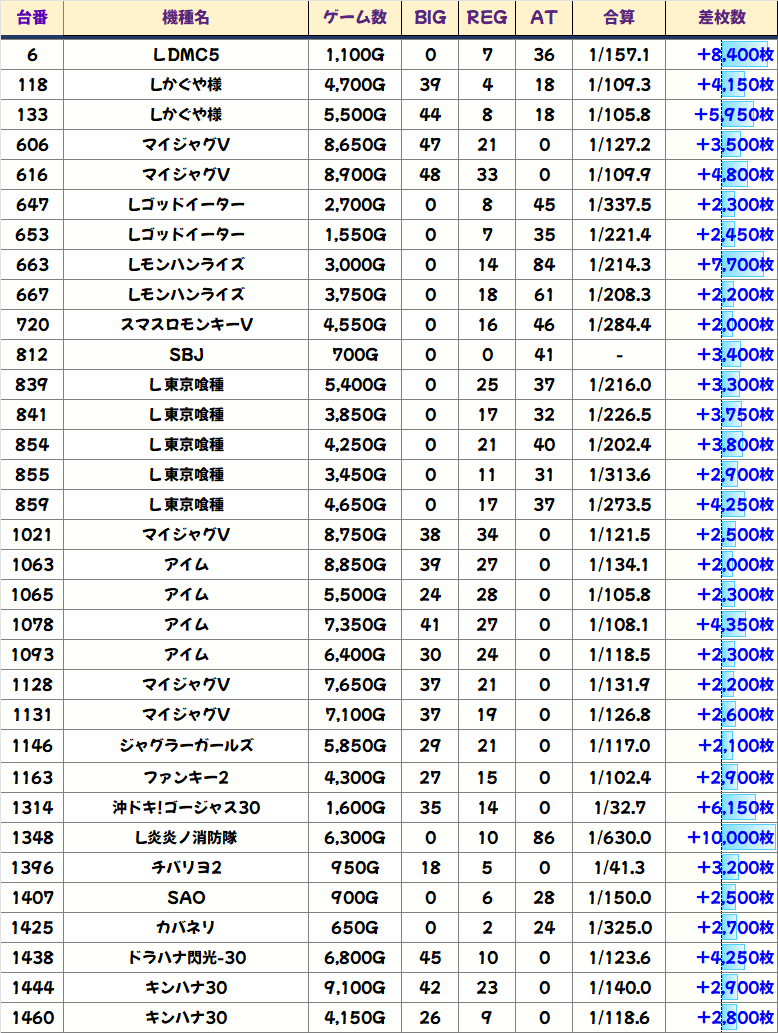The width and height of the screenshot is (778, 1033).
Task: Select machine number 1065
Action: (32, 594)
